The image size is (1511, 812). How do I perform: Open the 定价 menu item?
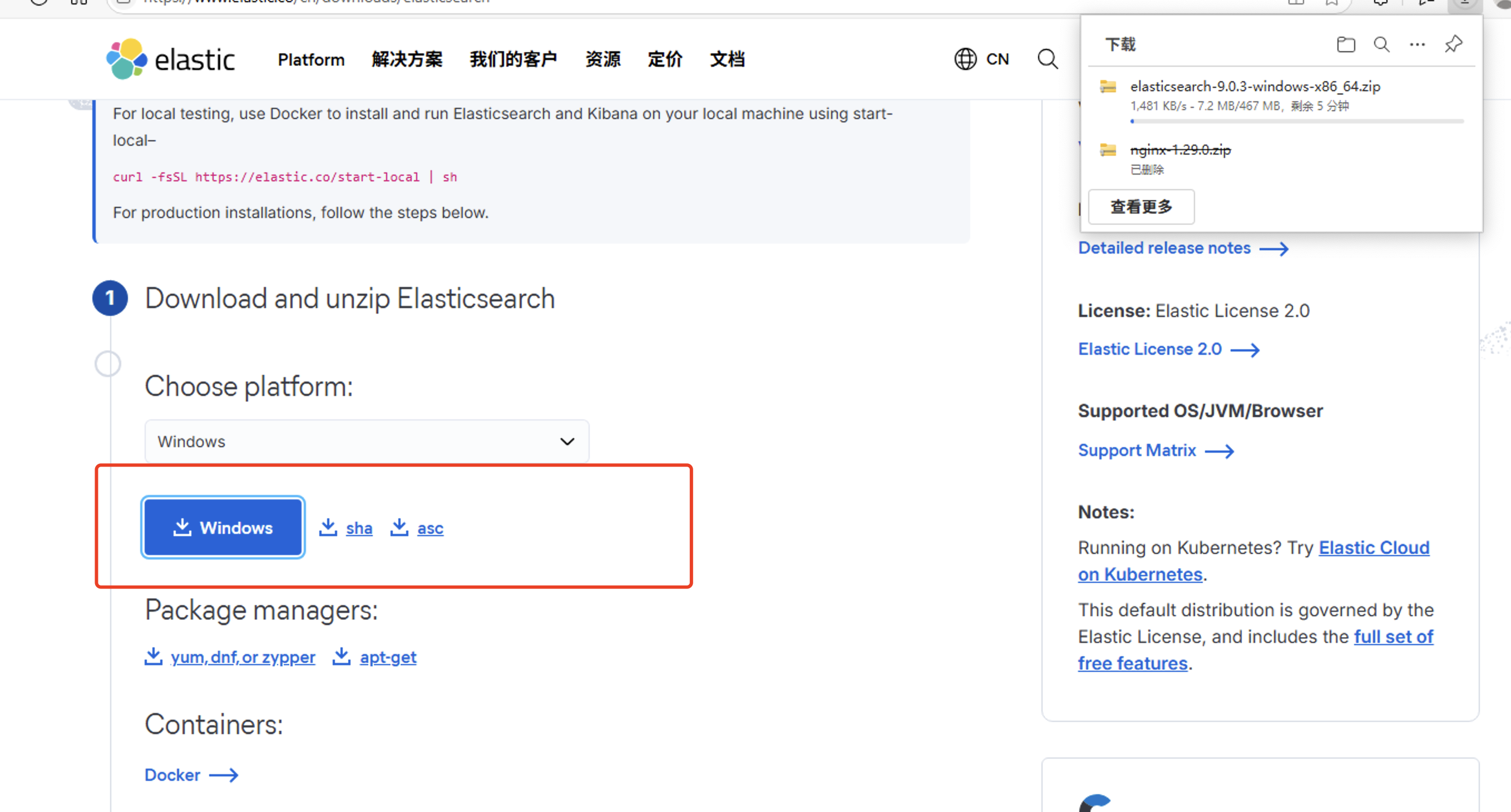[665, 59]
